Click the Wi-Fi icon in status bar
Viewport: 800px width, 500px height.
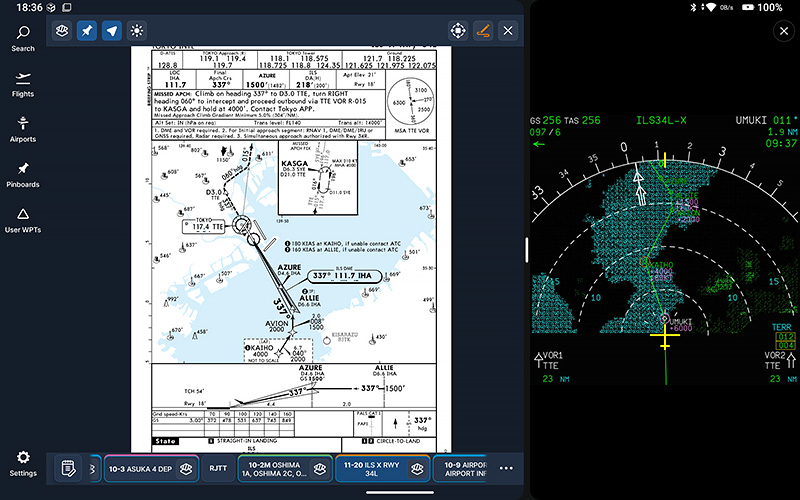709,7
